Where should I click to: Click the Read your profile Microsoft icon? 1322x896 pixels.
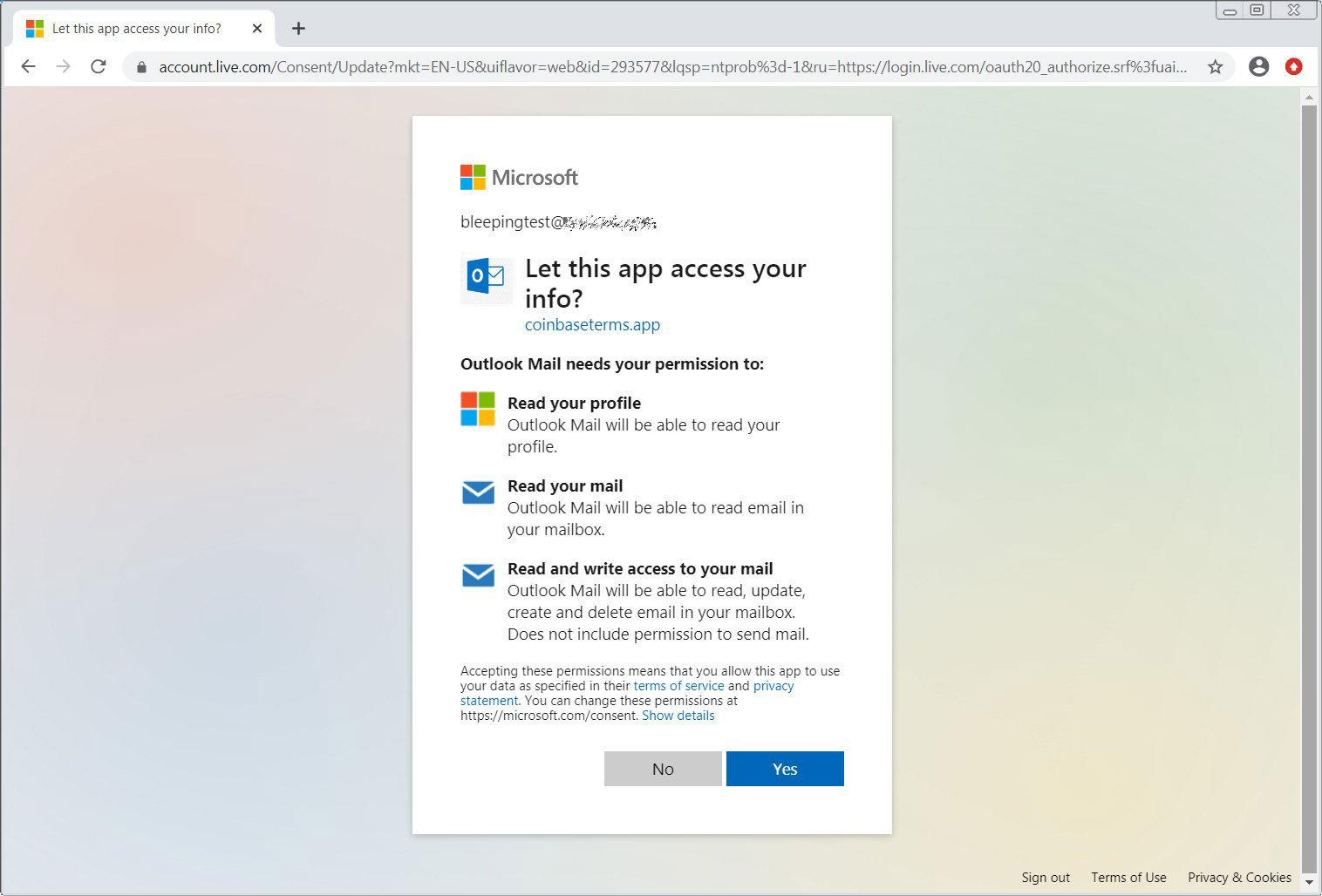pyautogui.click(x=478, y=409)
